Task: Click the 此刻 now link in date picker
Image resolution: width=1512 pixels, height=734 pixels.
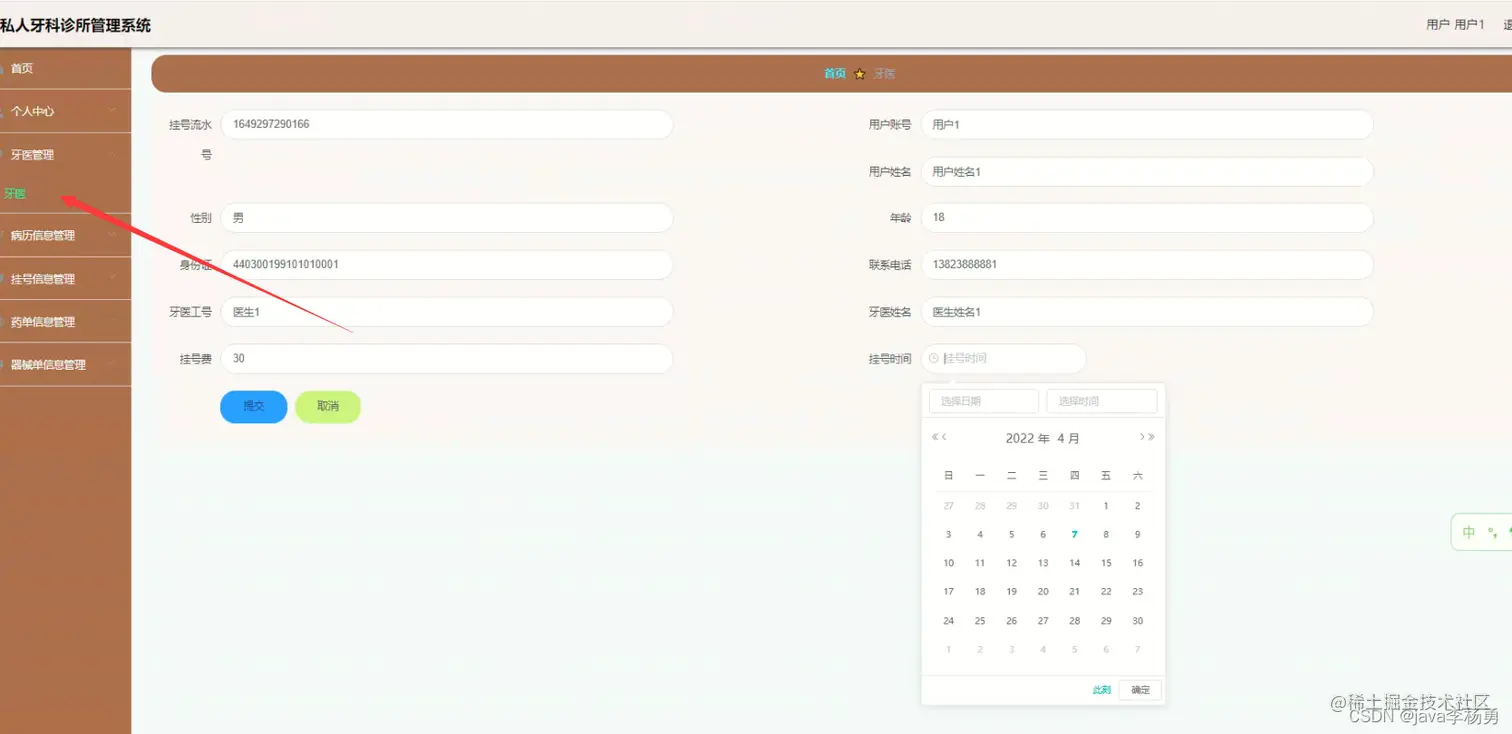Action: 1101,690
